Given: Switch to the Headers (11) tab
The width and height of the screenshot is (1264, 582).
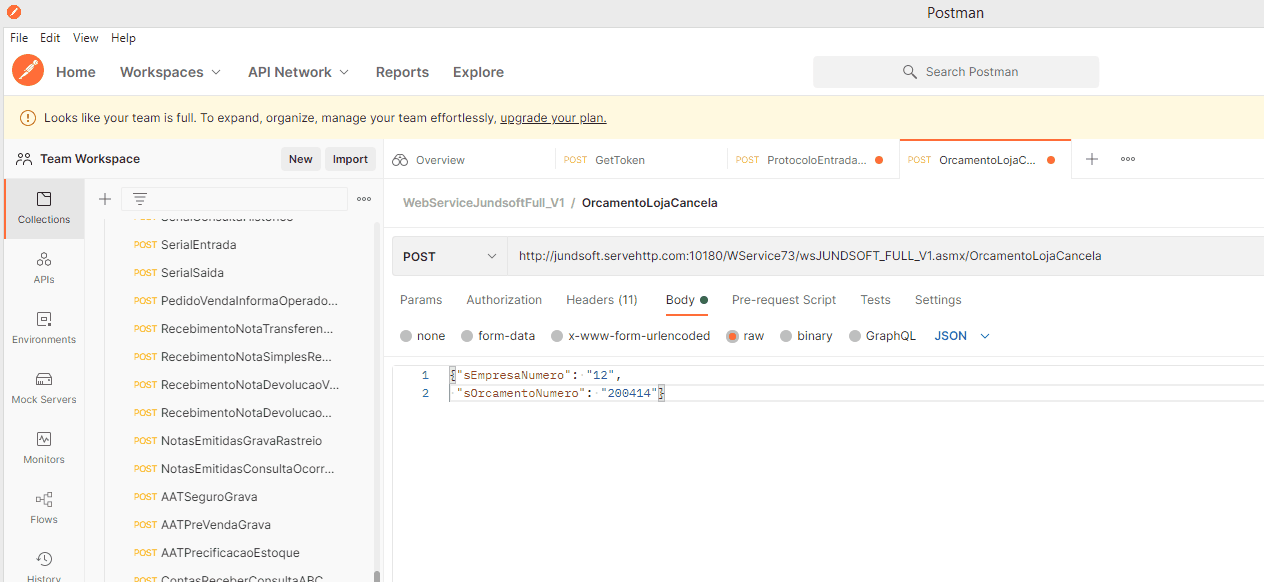Looking at the screenshot, I should [x=601, y=300].
